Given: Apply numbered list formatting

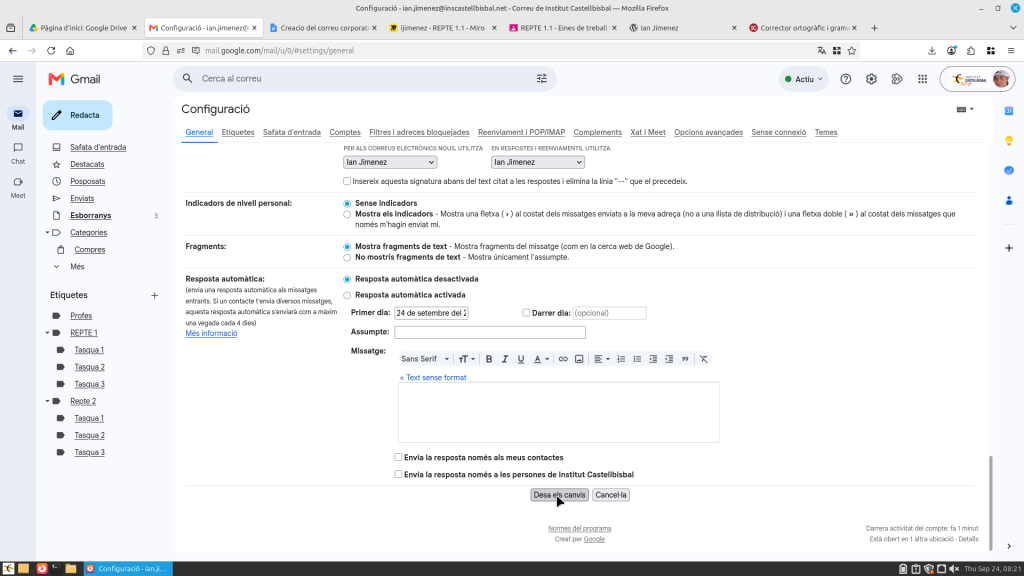Looking at the screenshot, I should coord(621,359).
